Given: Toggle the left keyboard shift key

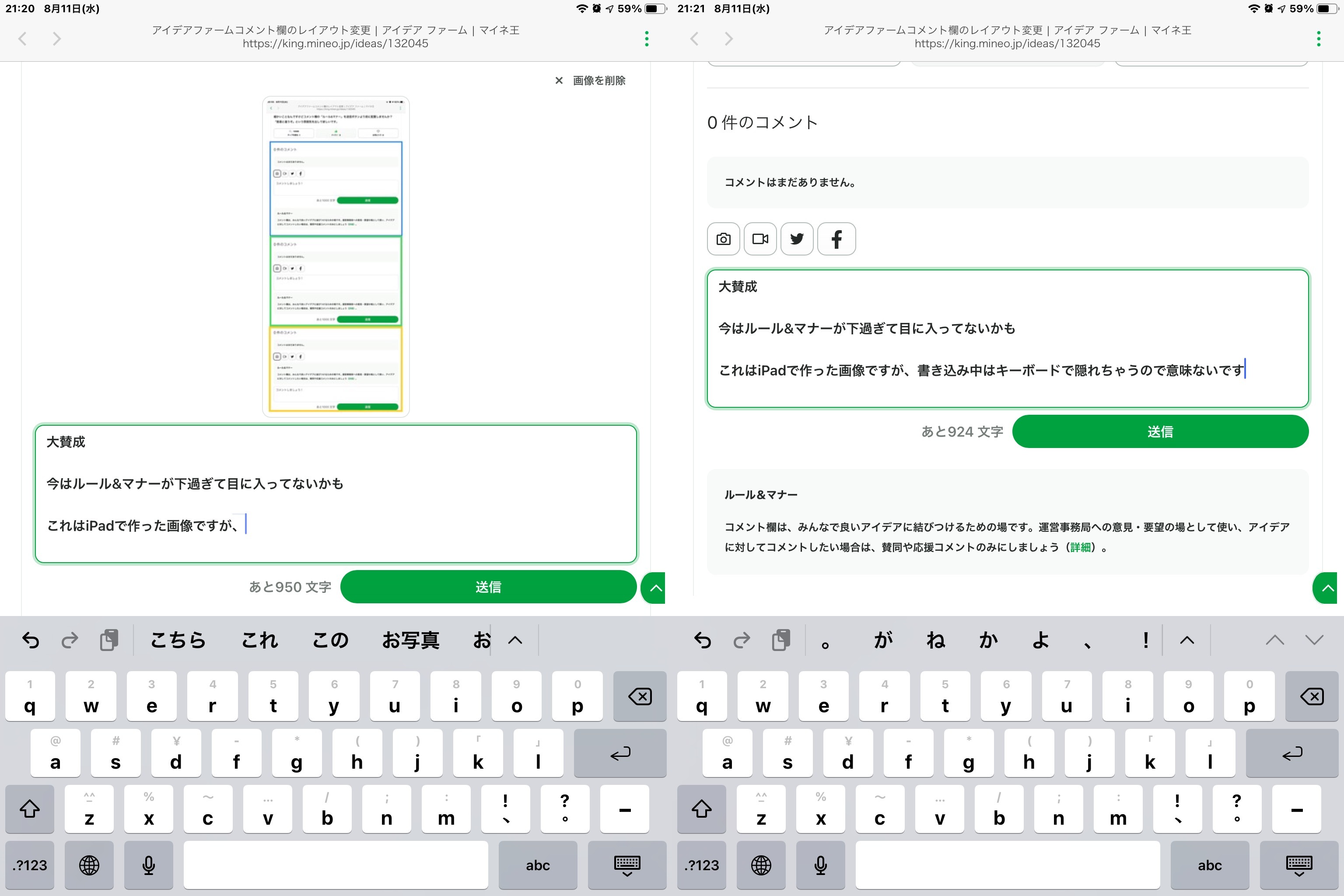Looking at the screenshot, I should (x=30, y=808).
